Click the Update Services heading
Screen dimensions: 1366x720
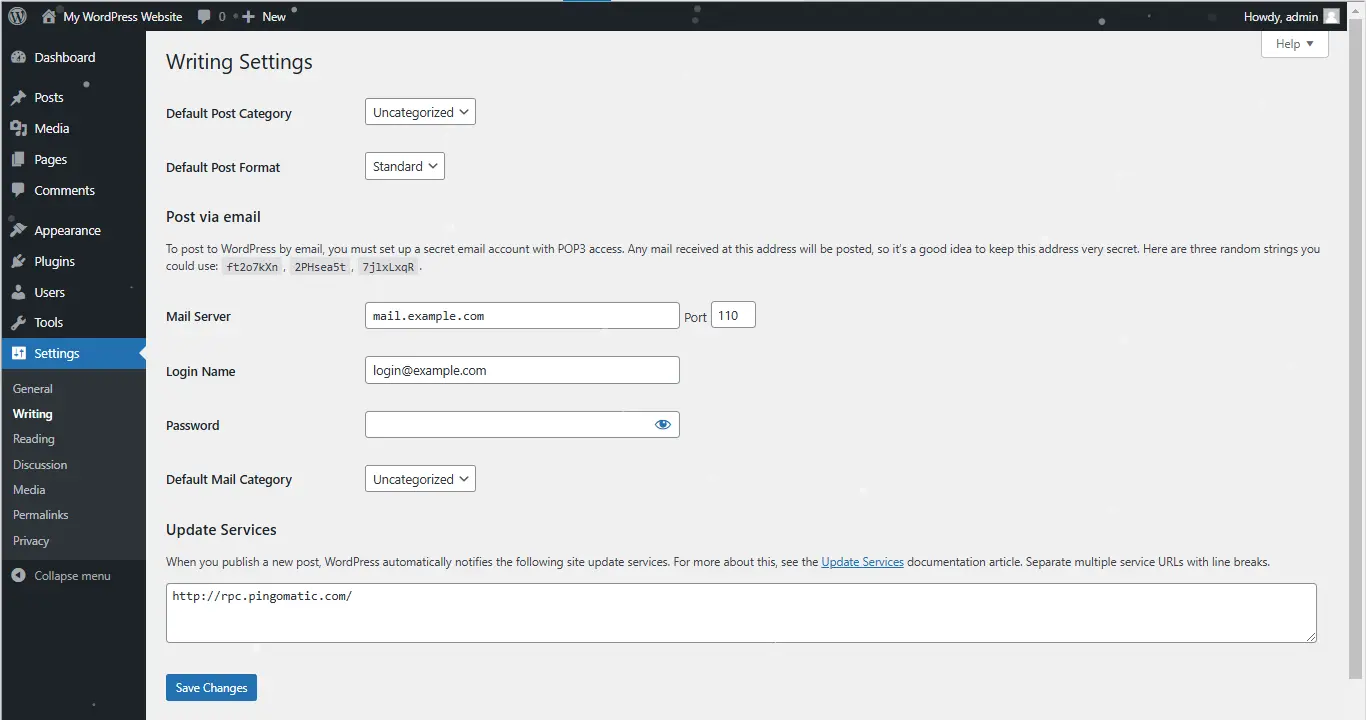click(x=221, y=529)
